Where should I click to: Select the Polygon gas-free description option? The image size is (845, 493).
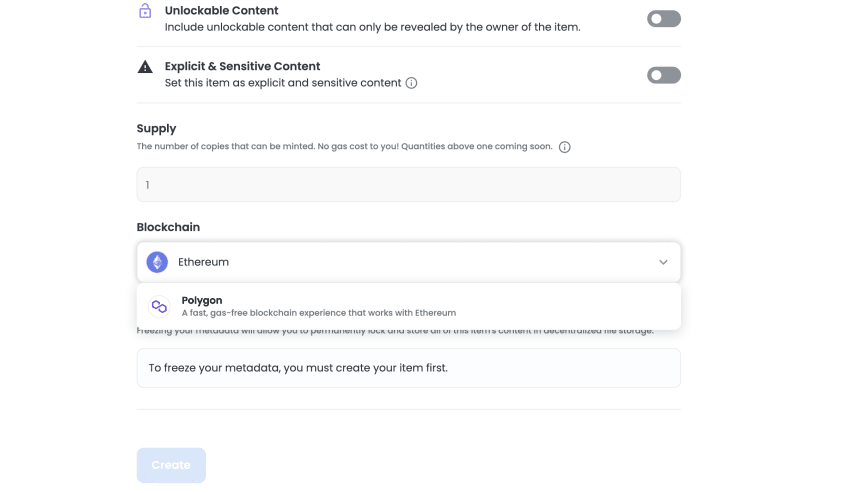coord(318,313)
